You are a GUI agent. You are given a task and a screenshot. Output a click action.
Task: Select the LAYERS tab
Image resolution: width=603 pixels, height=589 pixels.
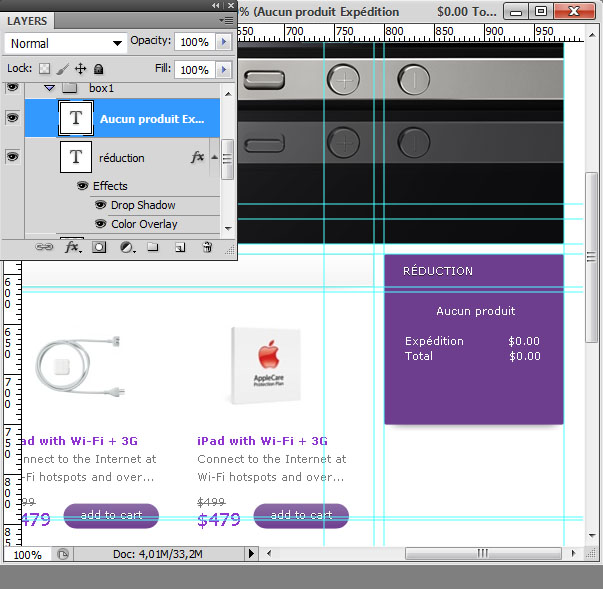[27, 21]
